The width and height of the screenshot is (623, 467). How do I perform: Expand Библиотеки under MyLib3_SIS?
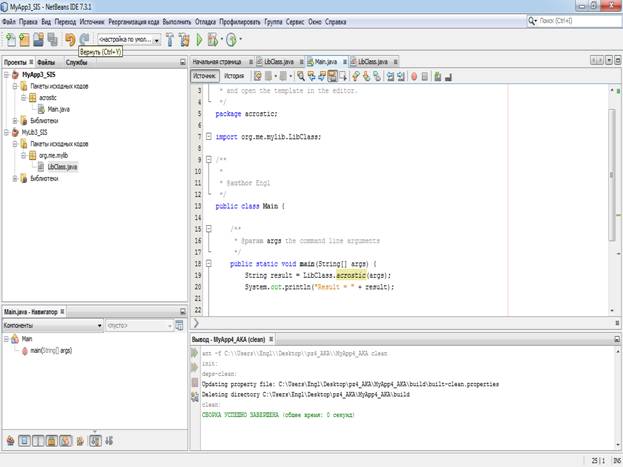(x=15, y=178)
